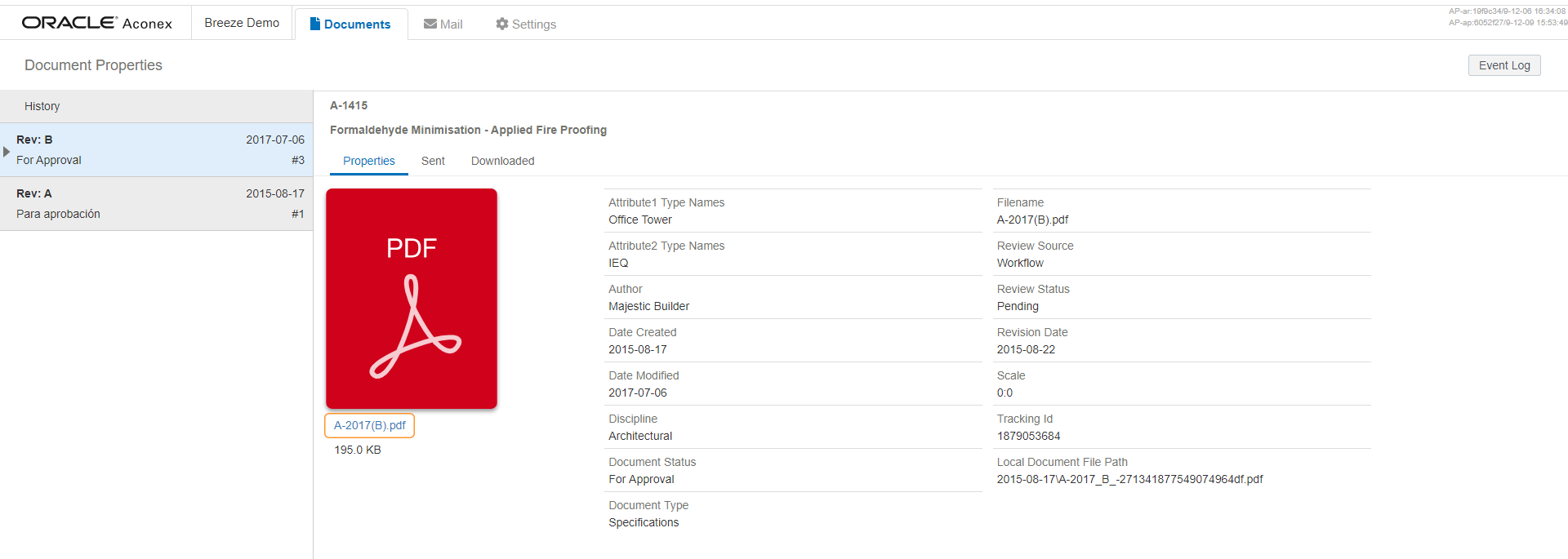Click the Local Document File Path value

pos(1129,479)
